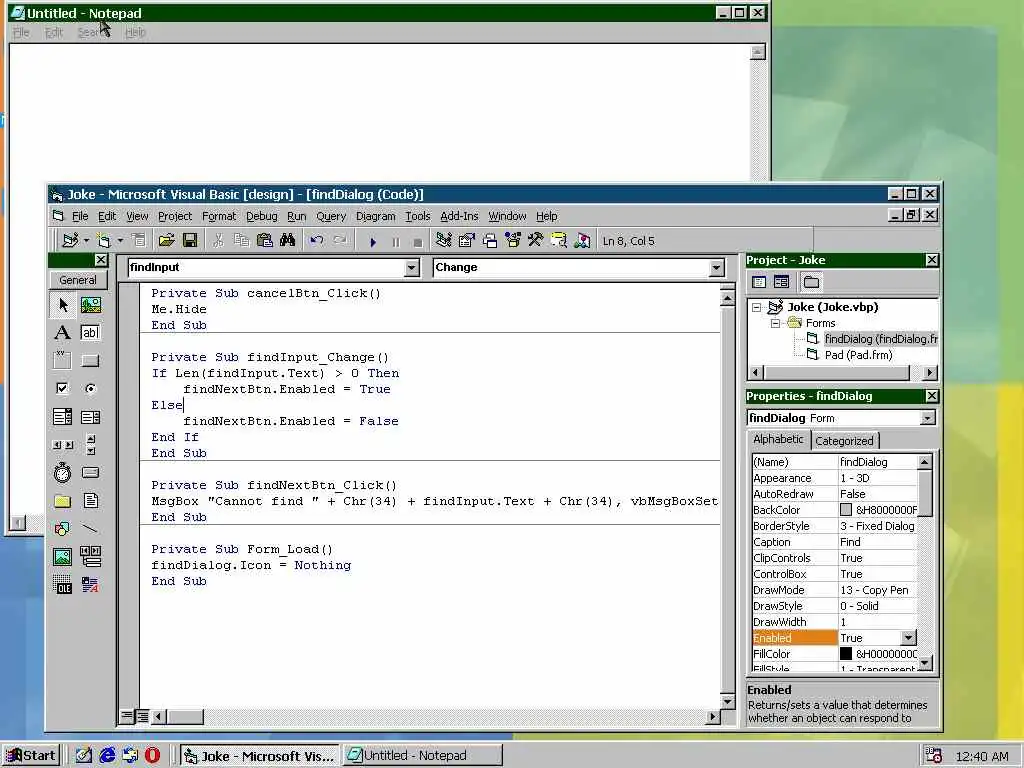The image size is (1024, 768).
Task: Select the CheckBox control tool
Action: click(x=63, y=389)
